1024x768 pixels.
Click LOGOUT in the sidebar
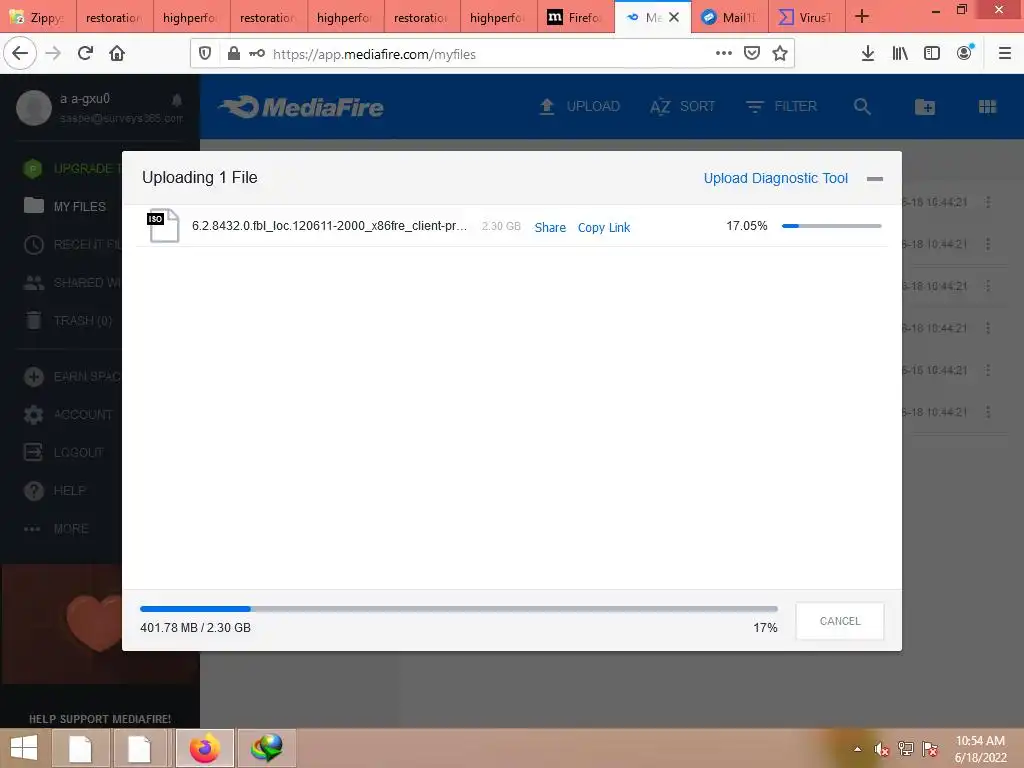[64, 453]
